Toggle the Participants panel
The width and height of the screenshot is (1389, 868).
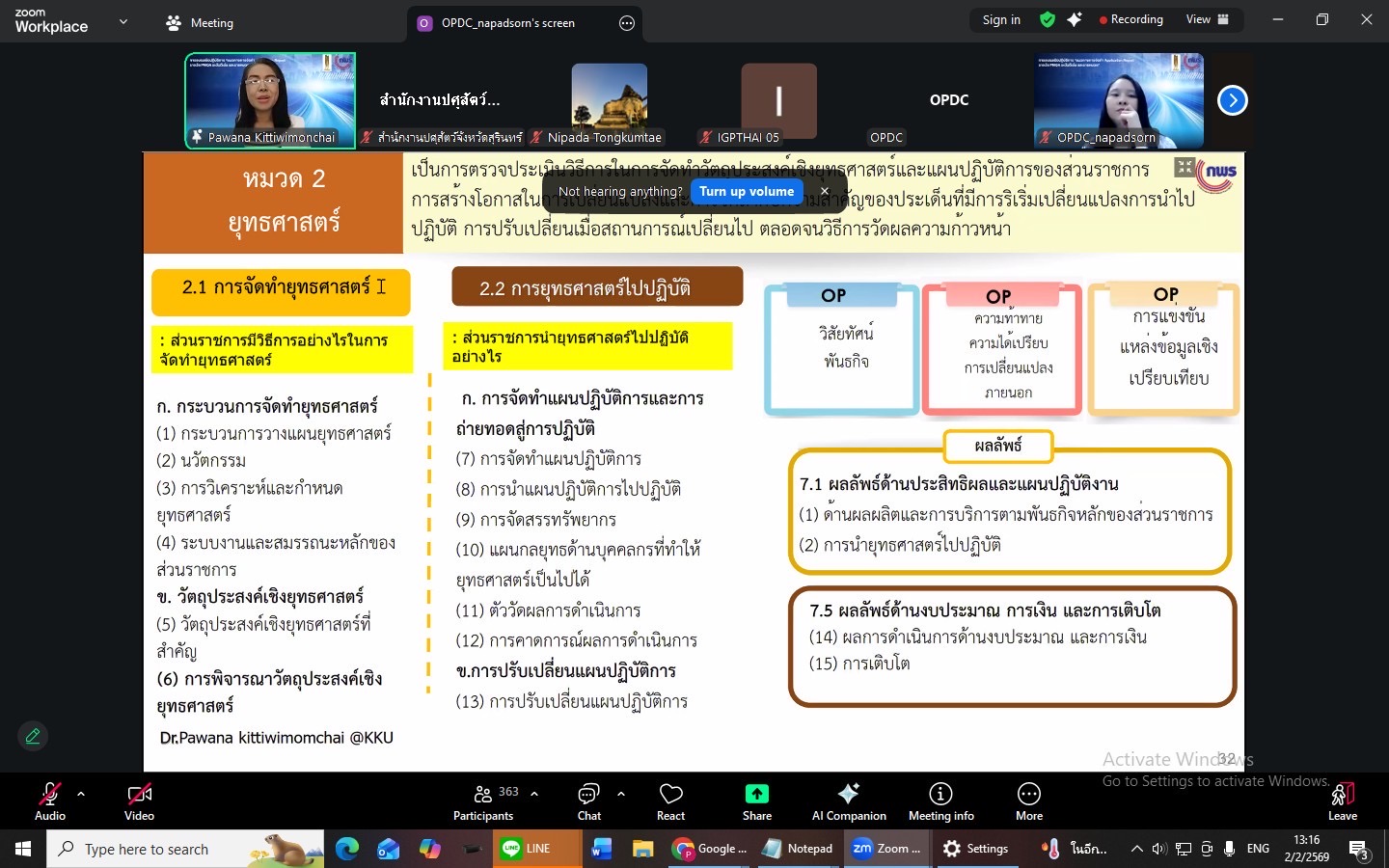click(483, 801)
